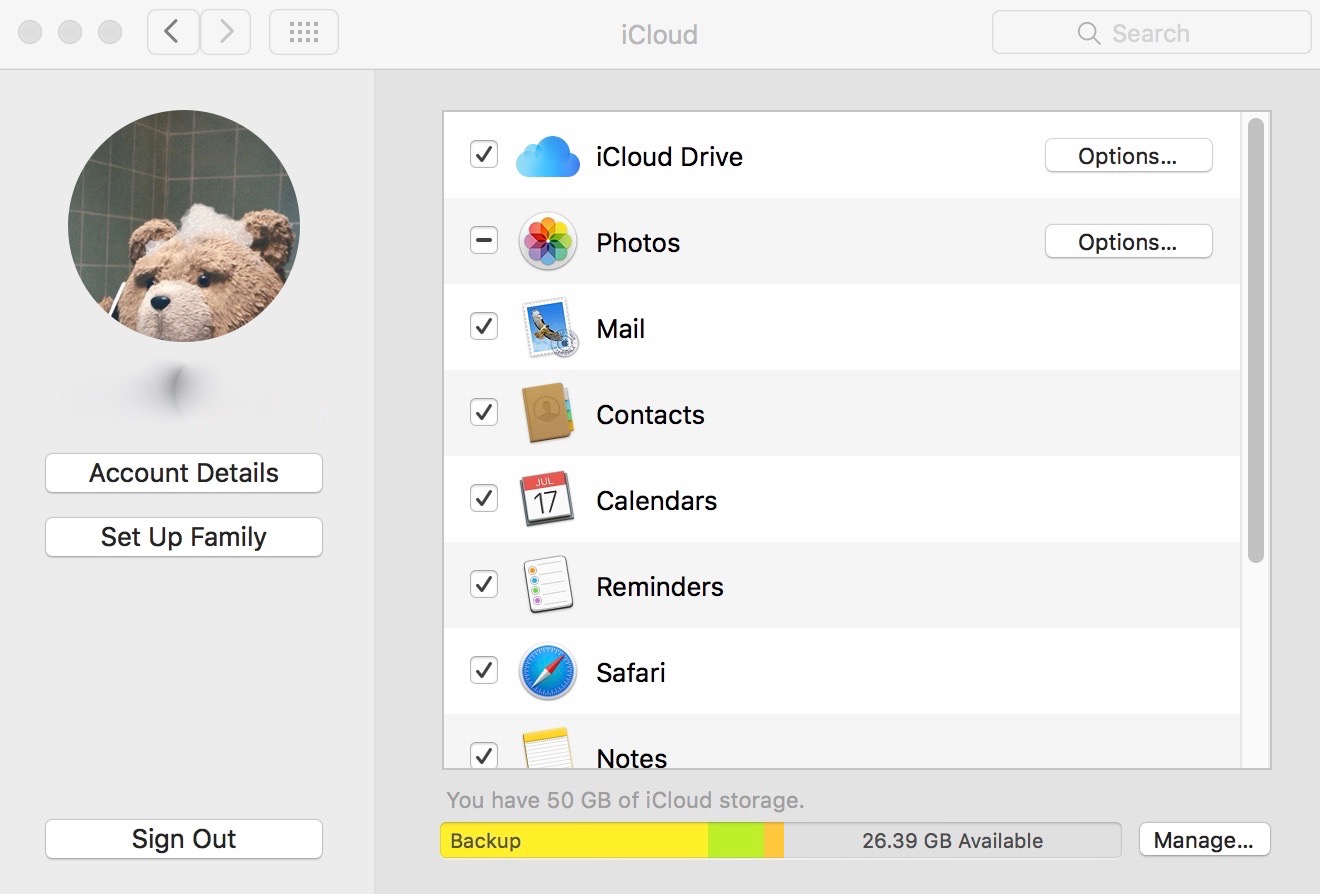Click the Contacts address book icon
Screen dimensions: 1320x894
point(548,414)
